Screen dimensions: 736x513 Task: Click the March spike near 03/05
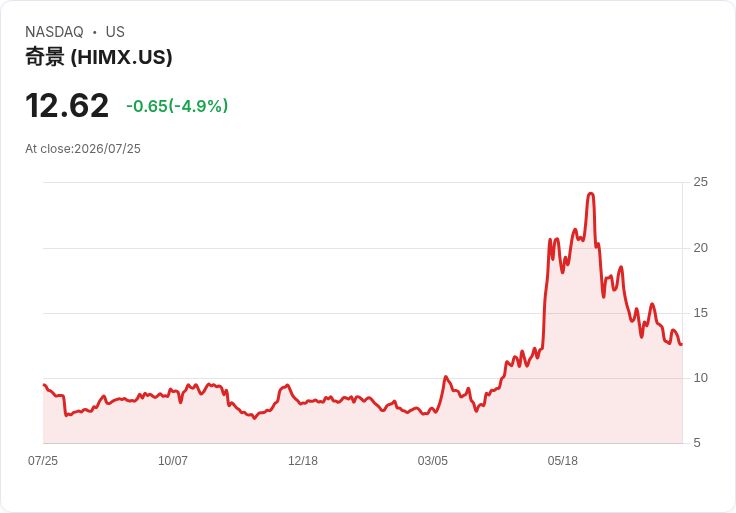(446, 377)
